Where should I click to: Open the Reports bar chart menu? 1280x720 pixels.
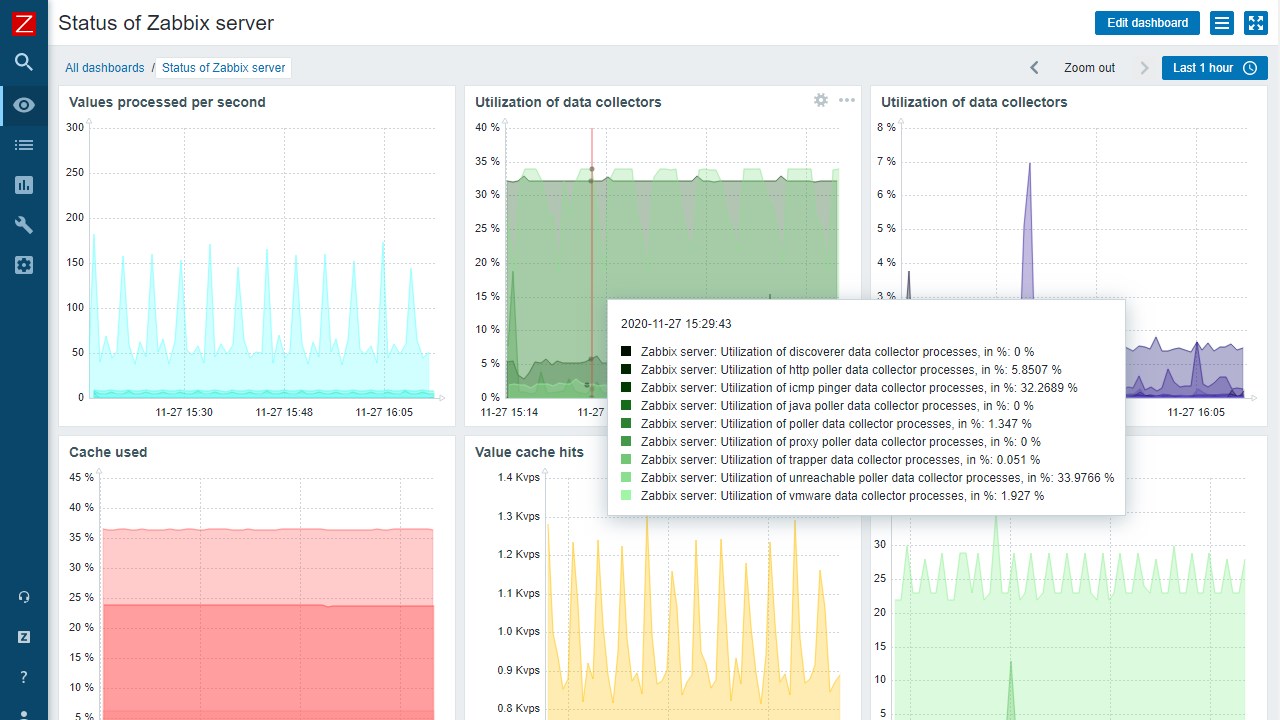tap(24, 185)
